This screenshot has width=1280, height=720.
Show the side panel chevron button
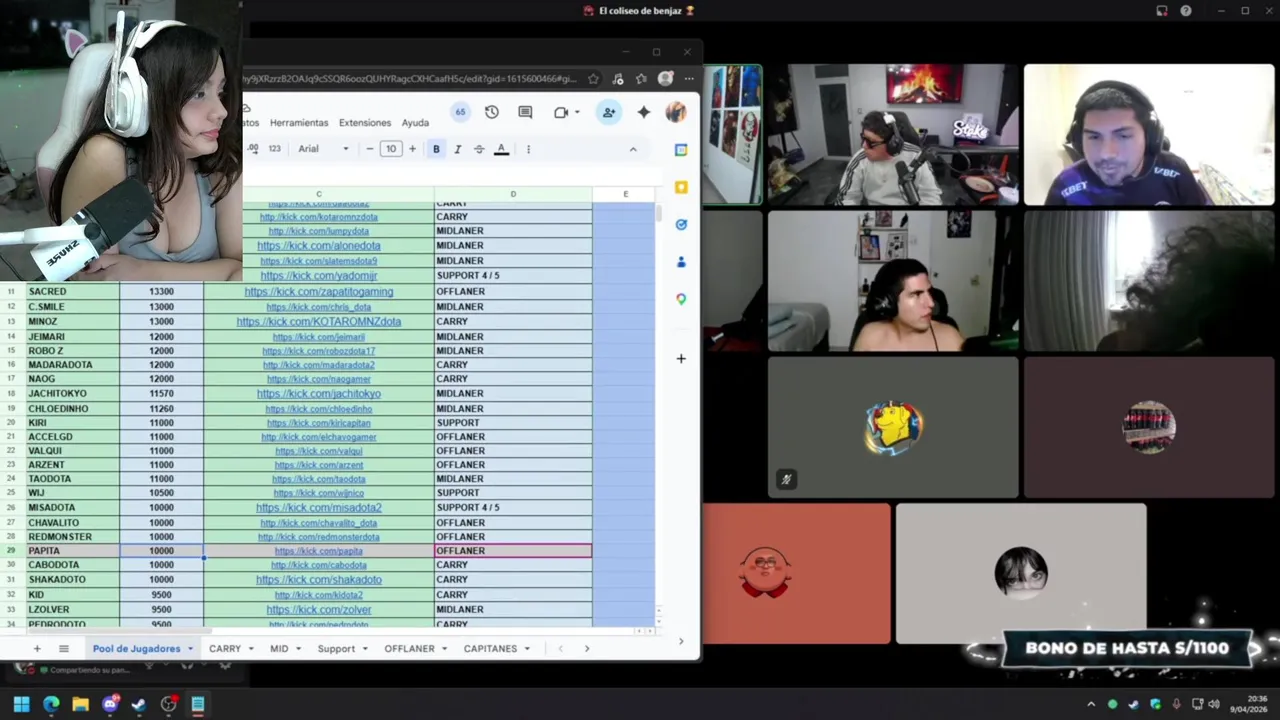[681, 641]
